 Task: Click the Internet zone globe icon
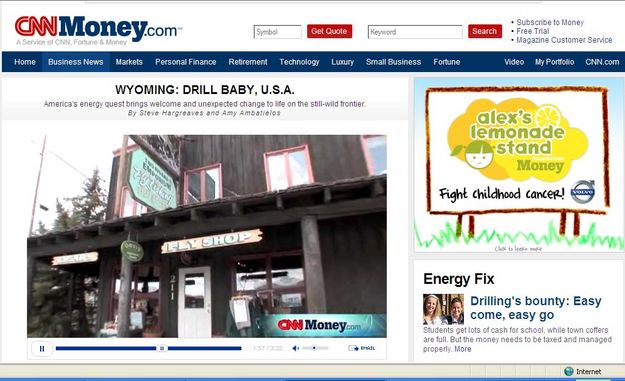coord(569,371)
